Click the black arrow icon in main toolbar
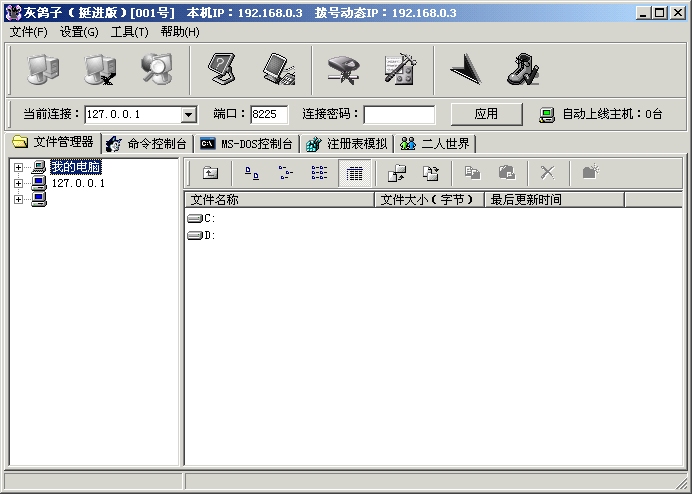 [x=465, y=68]
